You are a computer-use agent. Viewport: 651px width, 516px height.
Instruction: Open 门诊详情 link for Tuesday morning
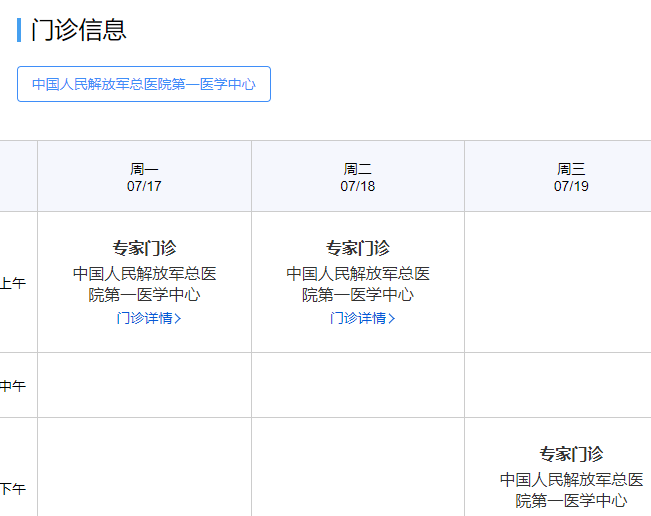(x=358, y=318)
